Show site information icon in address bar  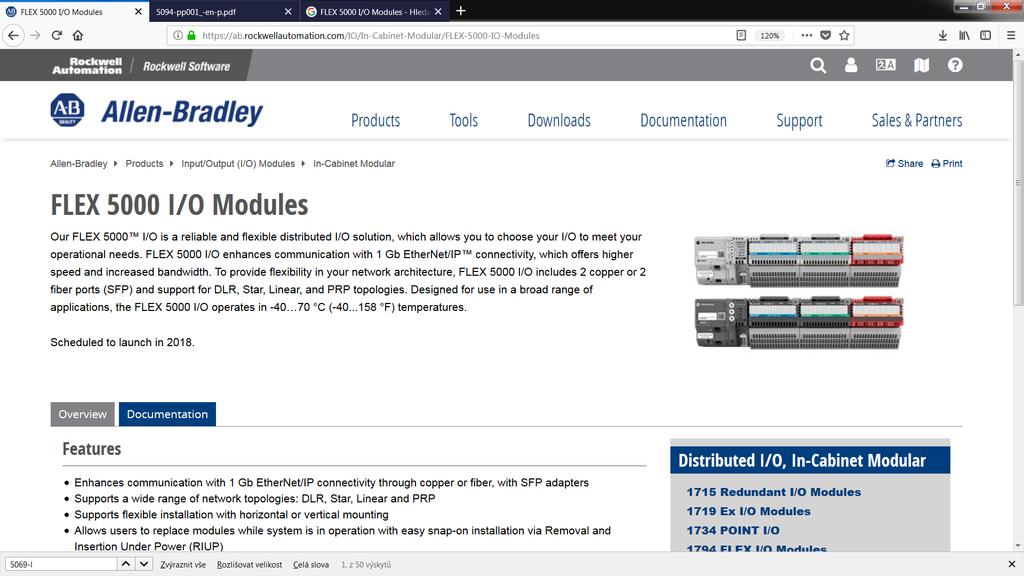pyautogui.click(x=178, y=35)
